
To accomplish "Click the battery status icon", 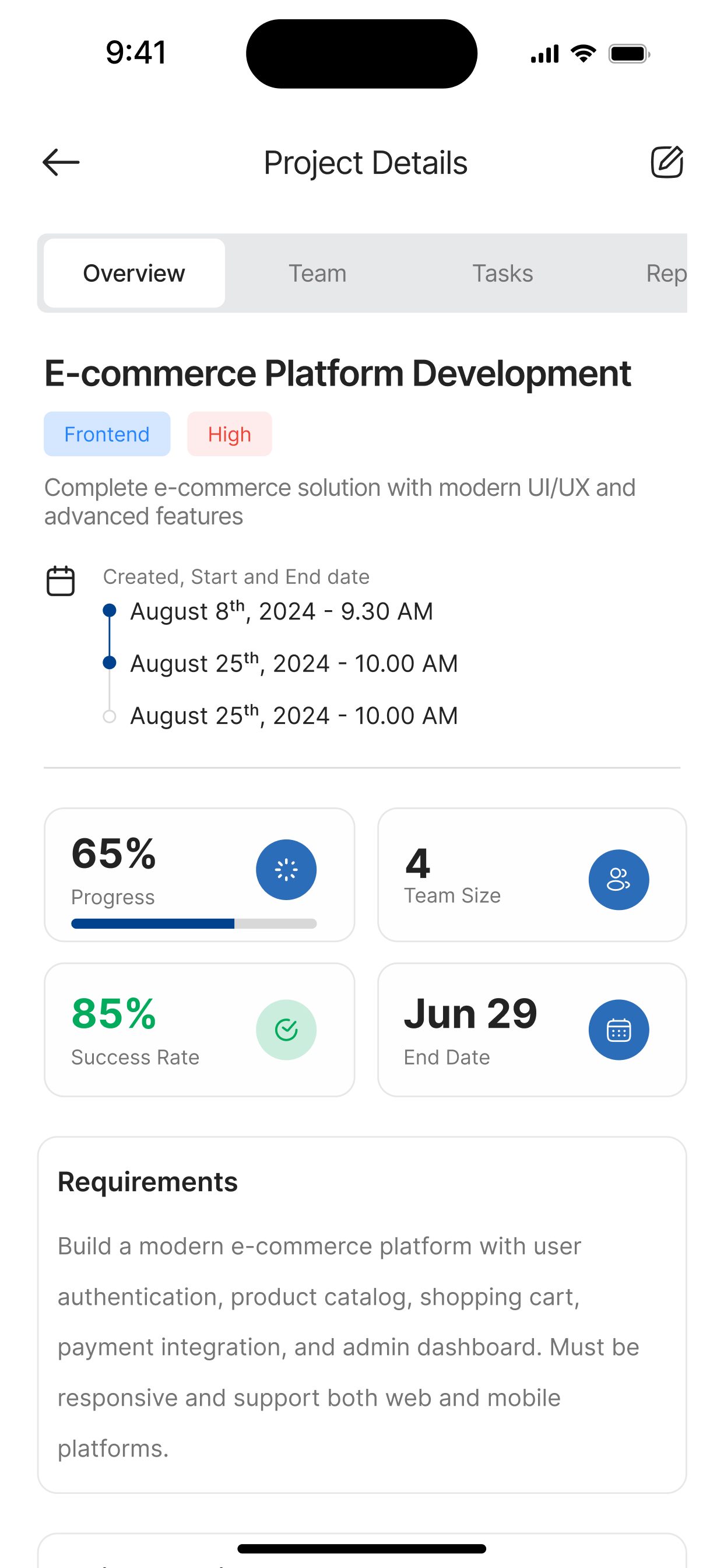I will click(629, 54).
